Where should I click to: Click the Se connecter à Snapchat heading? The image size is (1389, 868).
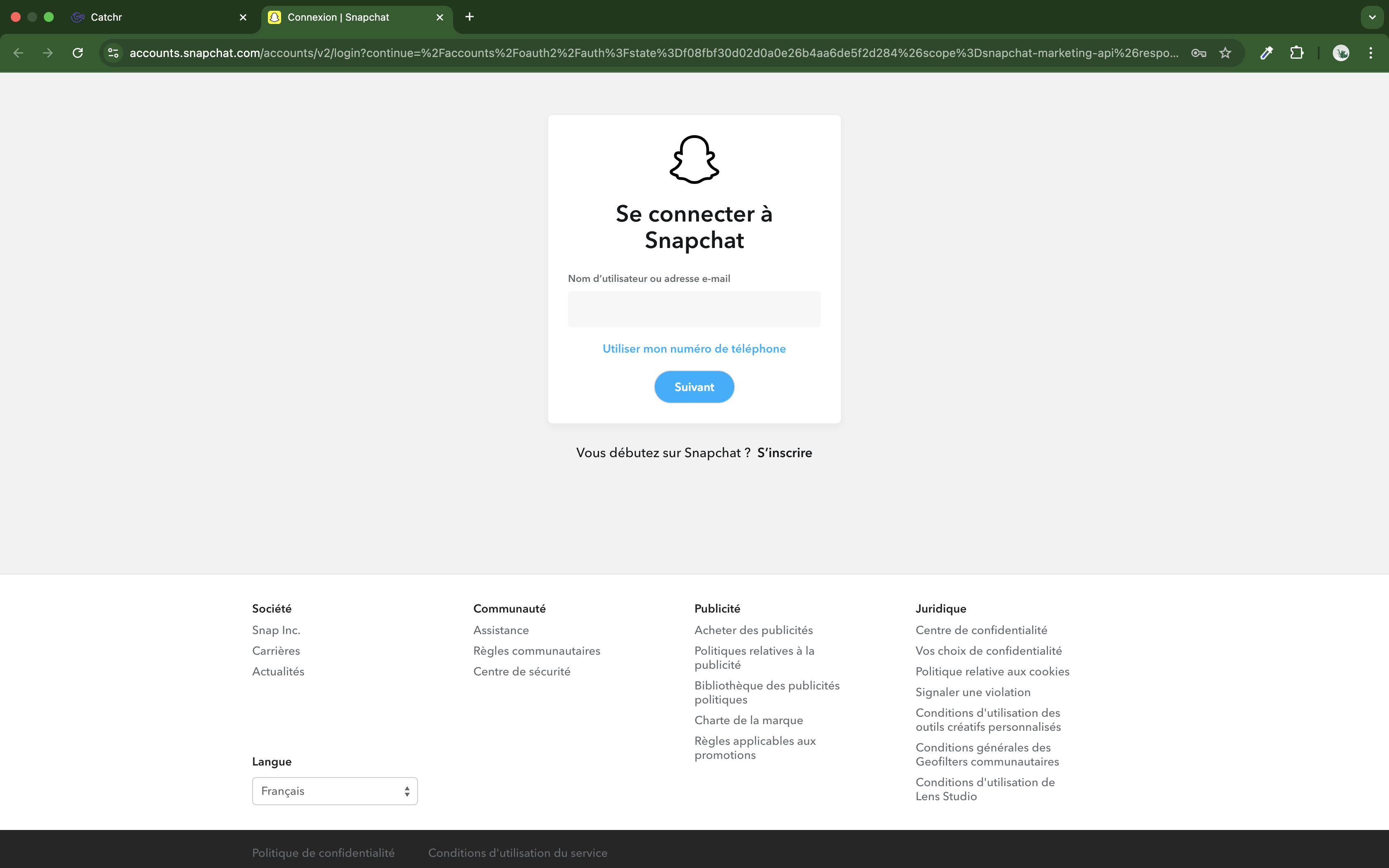click(x=694, y=227)
